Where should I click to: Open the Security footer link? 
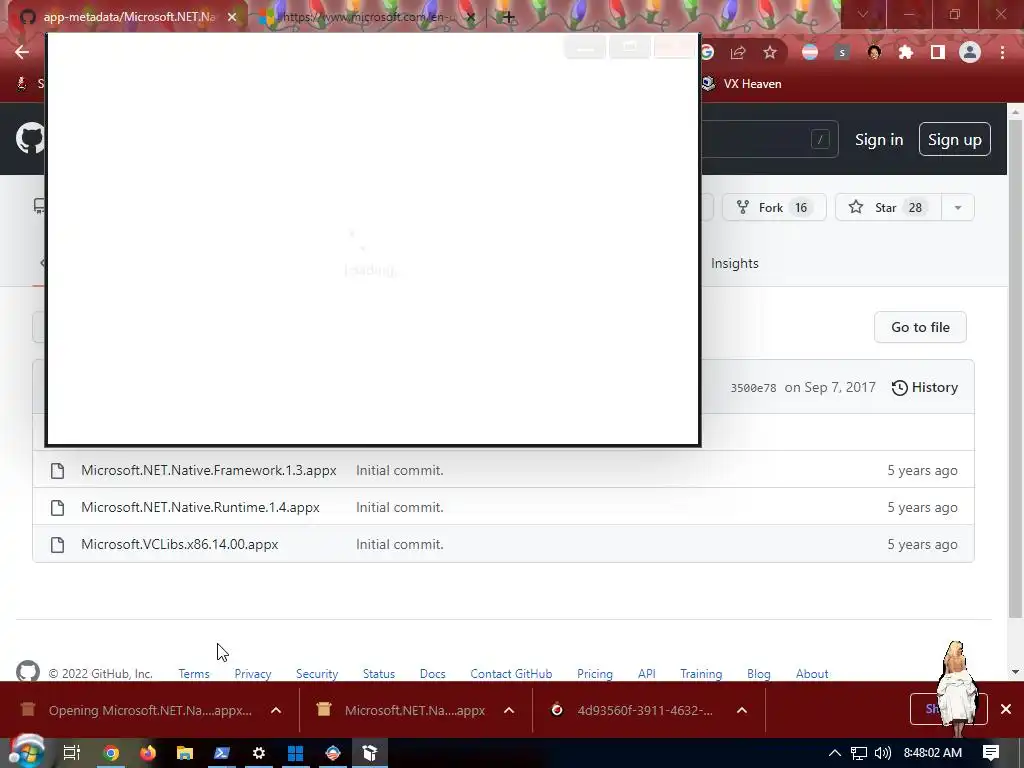pos(317,673)
